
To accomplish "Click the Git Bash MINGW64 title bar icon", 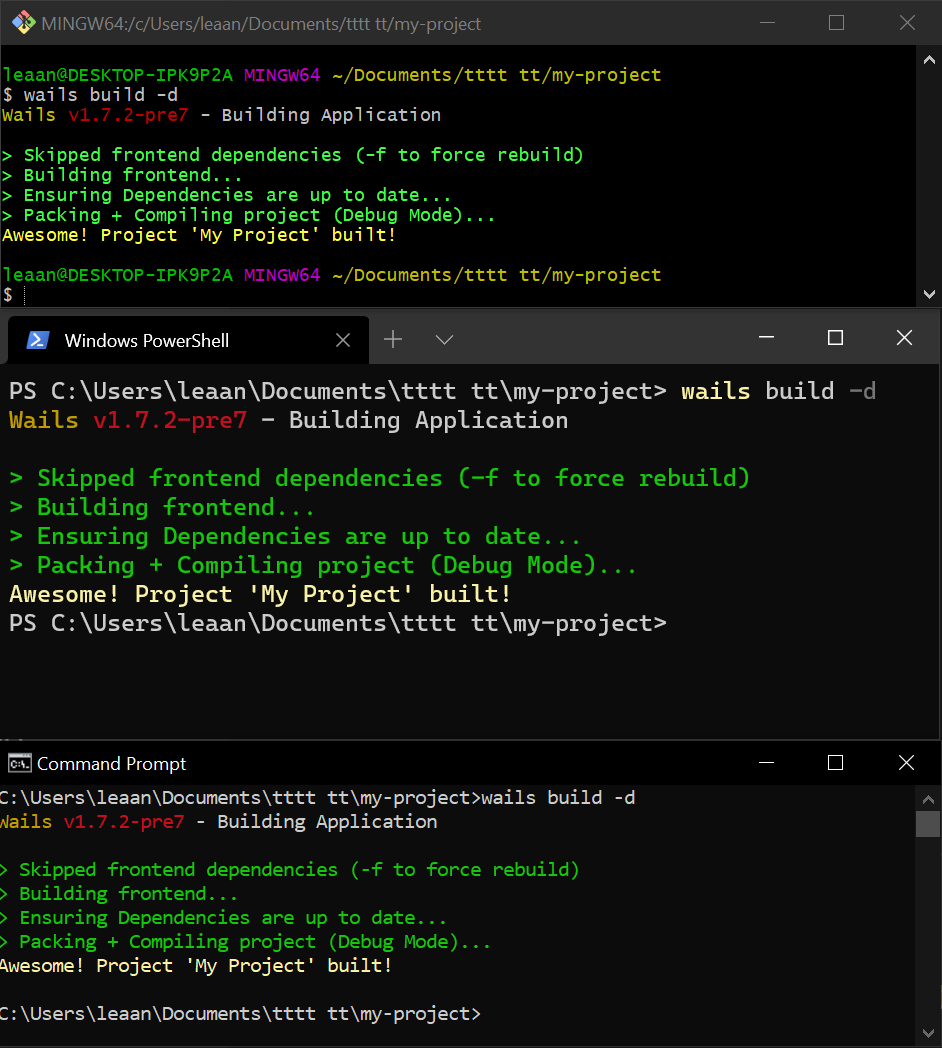I will click(23, 23).
